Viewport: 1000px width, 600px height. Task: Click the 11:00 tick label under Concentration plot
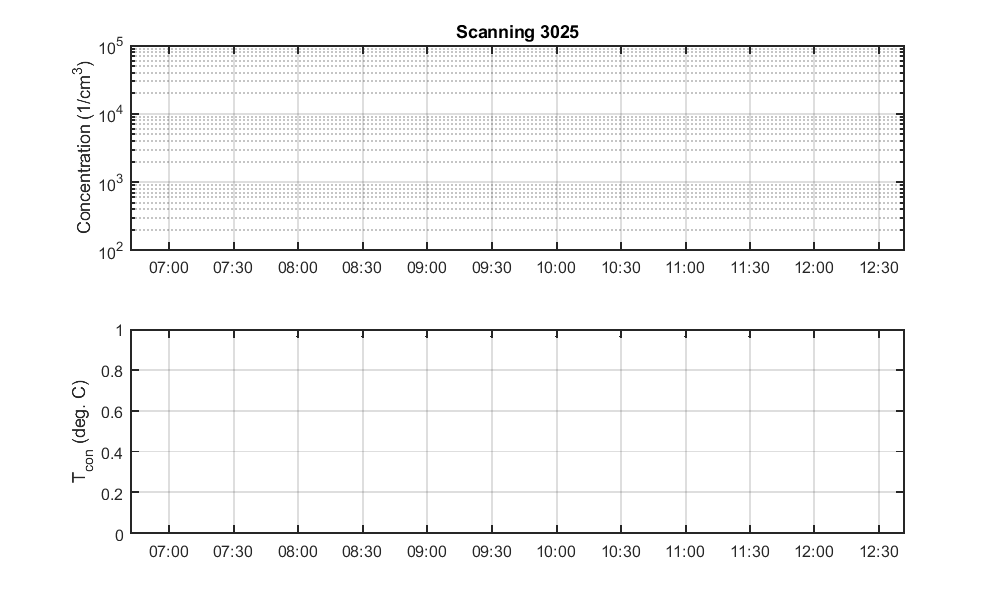pos(686,268)
